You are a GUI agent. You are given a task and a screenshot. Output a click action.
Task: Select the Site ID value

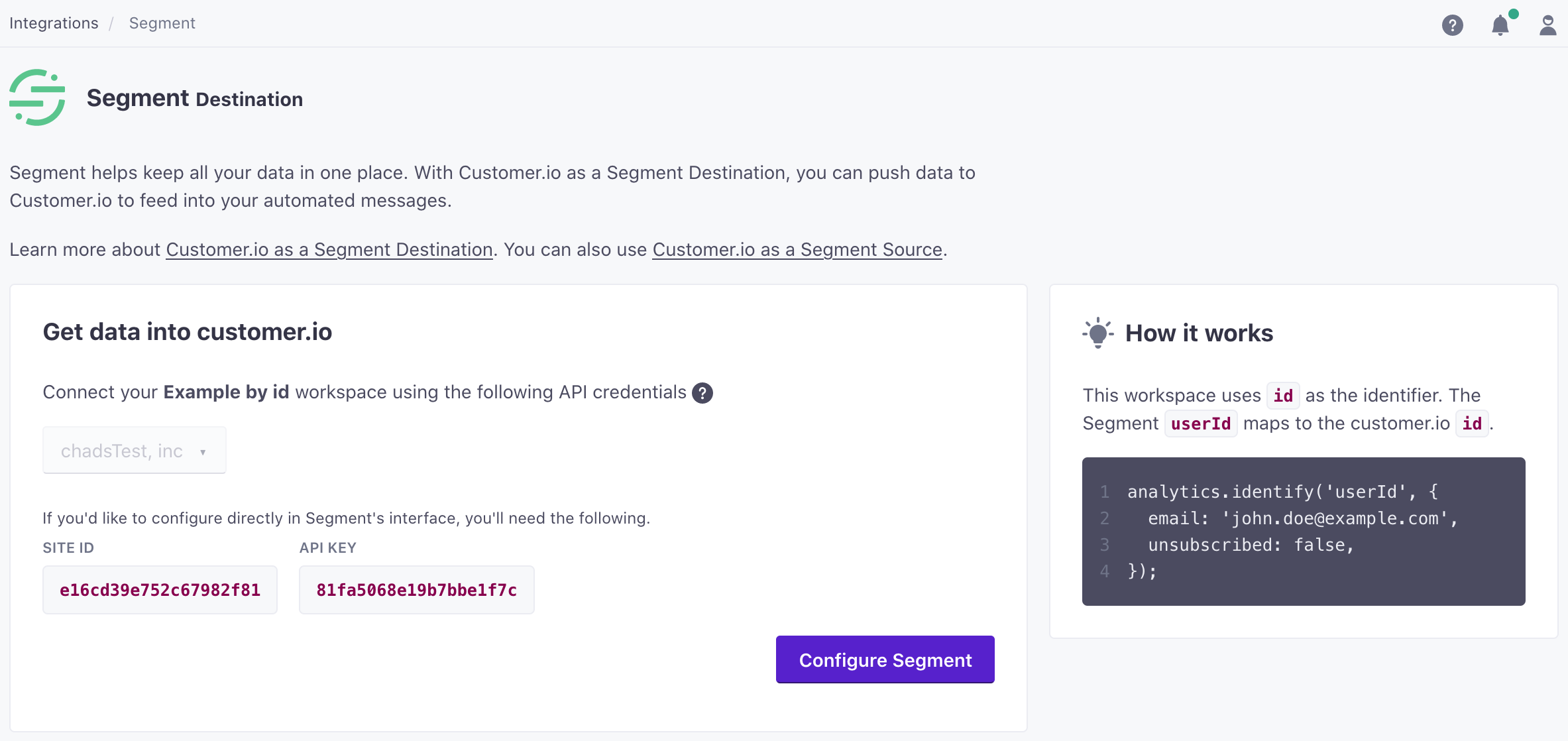coord(160,589)
